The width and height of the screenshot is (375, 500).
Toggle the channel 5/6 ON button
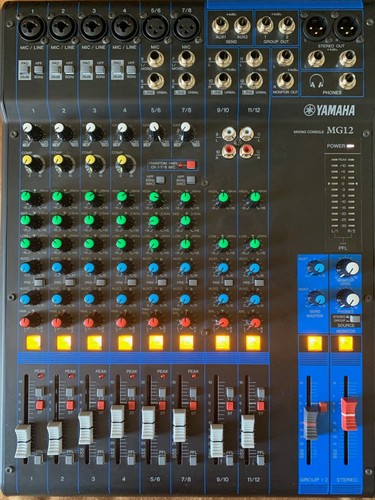coord(156,342)
